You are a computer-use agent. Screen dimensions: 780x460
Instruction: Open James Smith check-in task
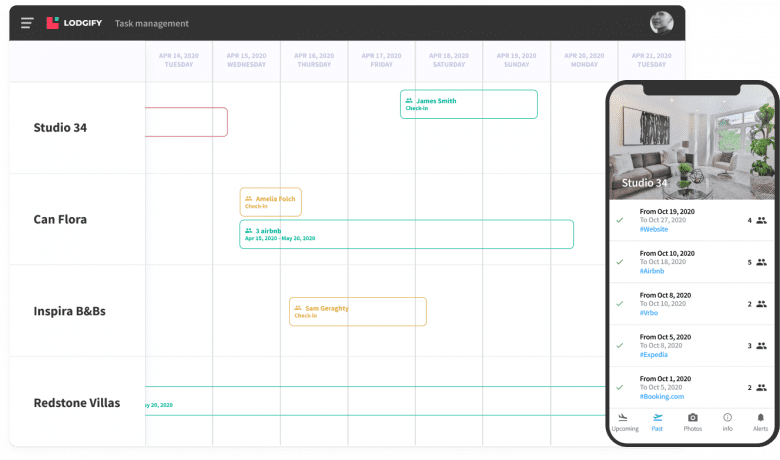468,104
